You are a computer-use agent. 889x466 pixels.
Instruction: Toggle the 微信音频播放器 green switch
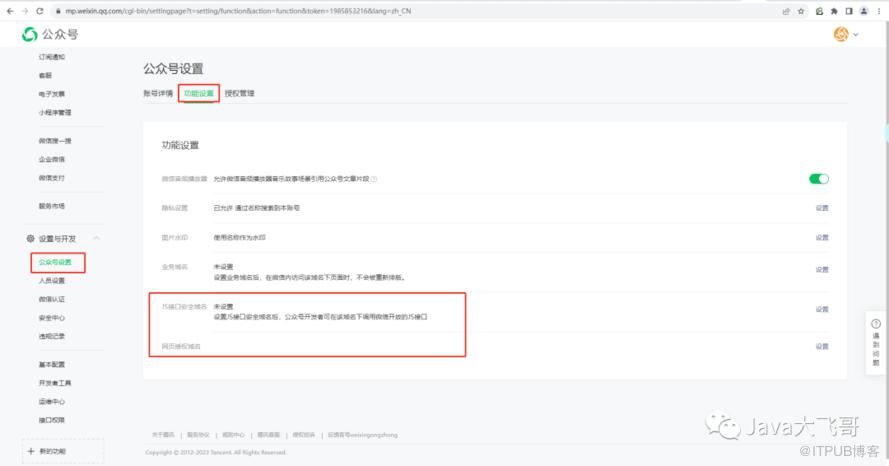[819, 179]
